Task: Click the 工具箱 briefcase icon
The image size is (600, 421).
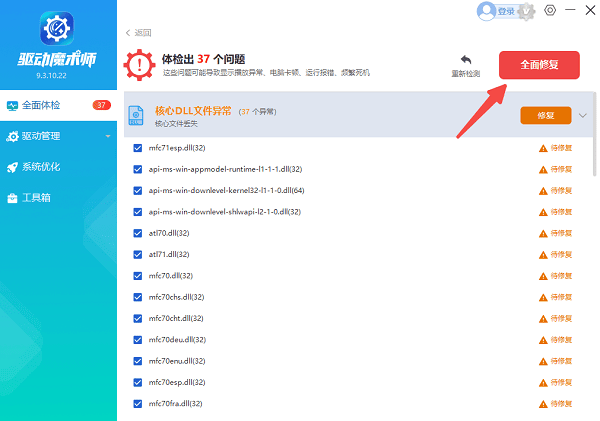Action: coord(12,198)
